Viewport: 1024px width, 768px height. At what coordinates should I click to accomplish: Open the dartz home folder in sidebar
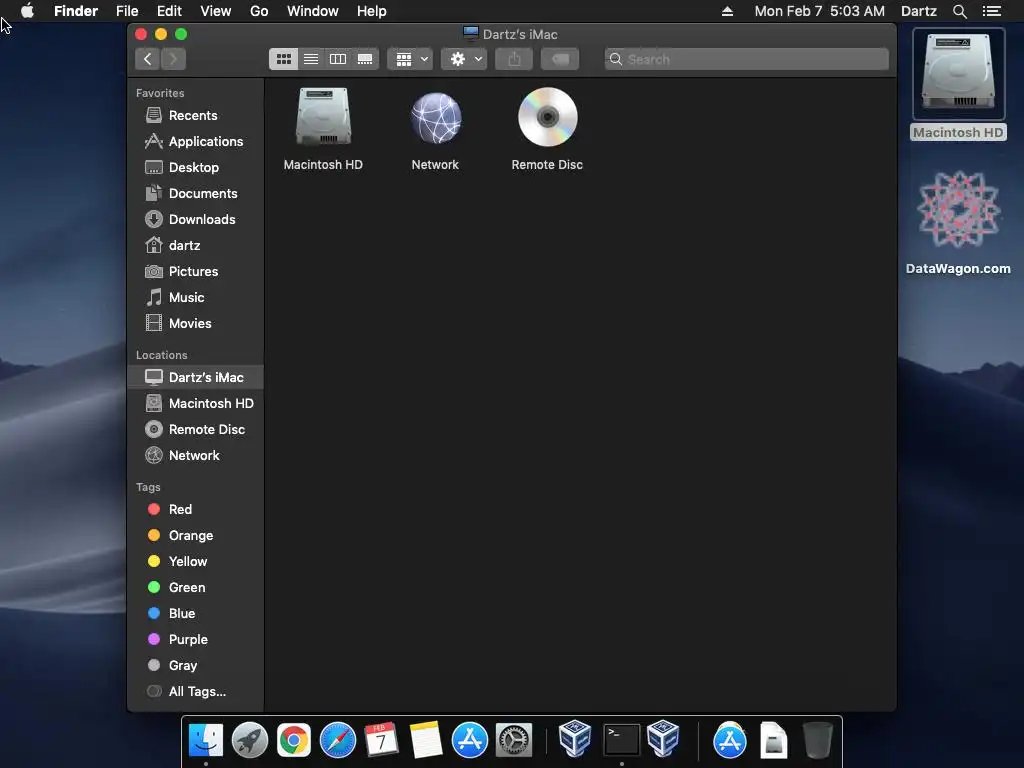pos(195,246)
